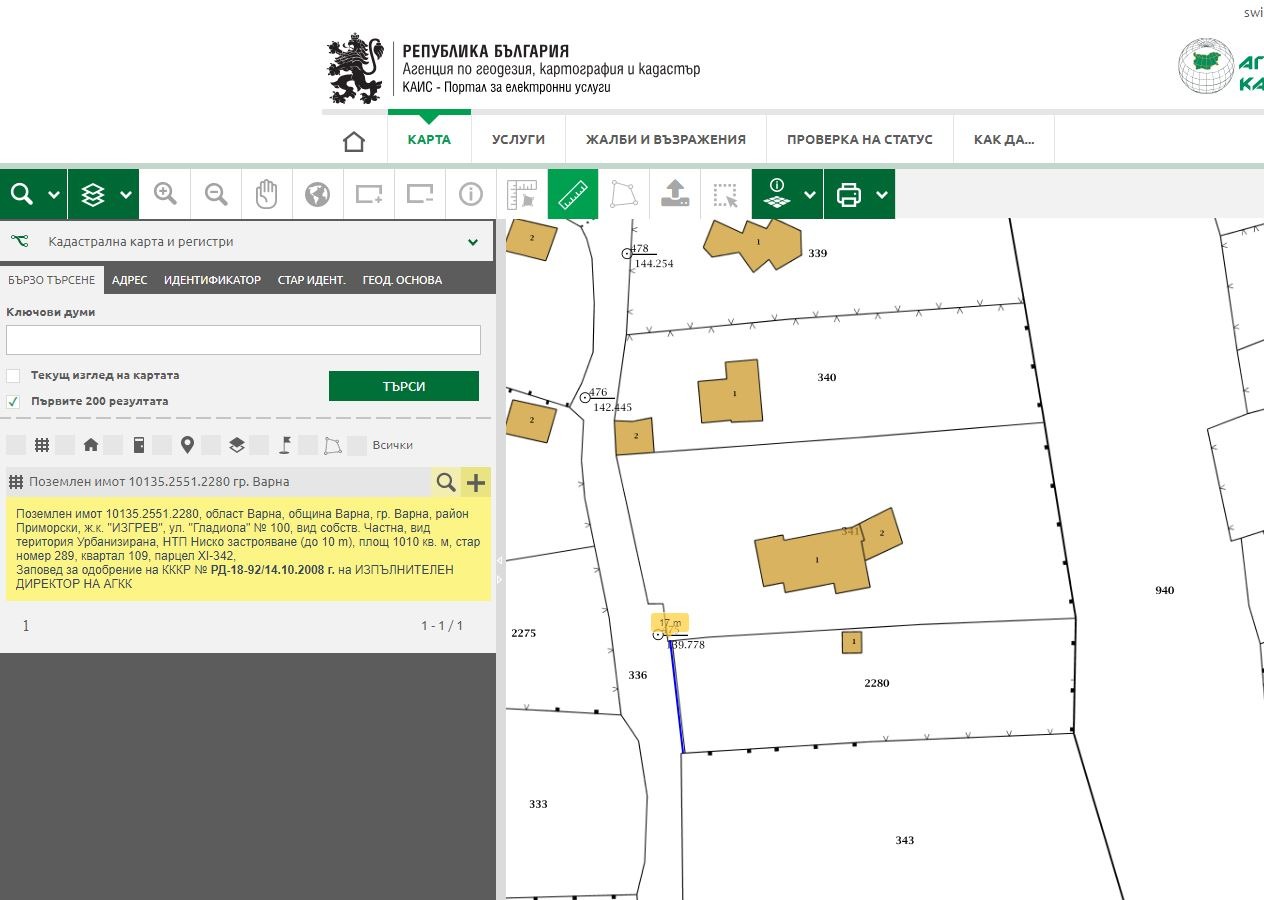Click the 'Ключови думи' input field
Screen dimensions: 1264x900
click(243, 340)
